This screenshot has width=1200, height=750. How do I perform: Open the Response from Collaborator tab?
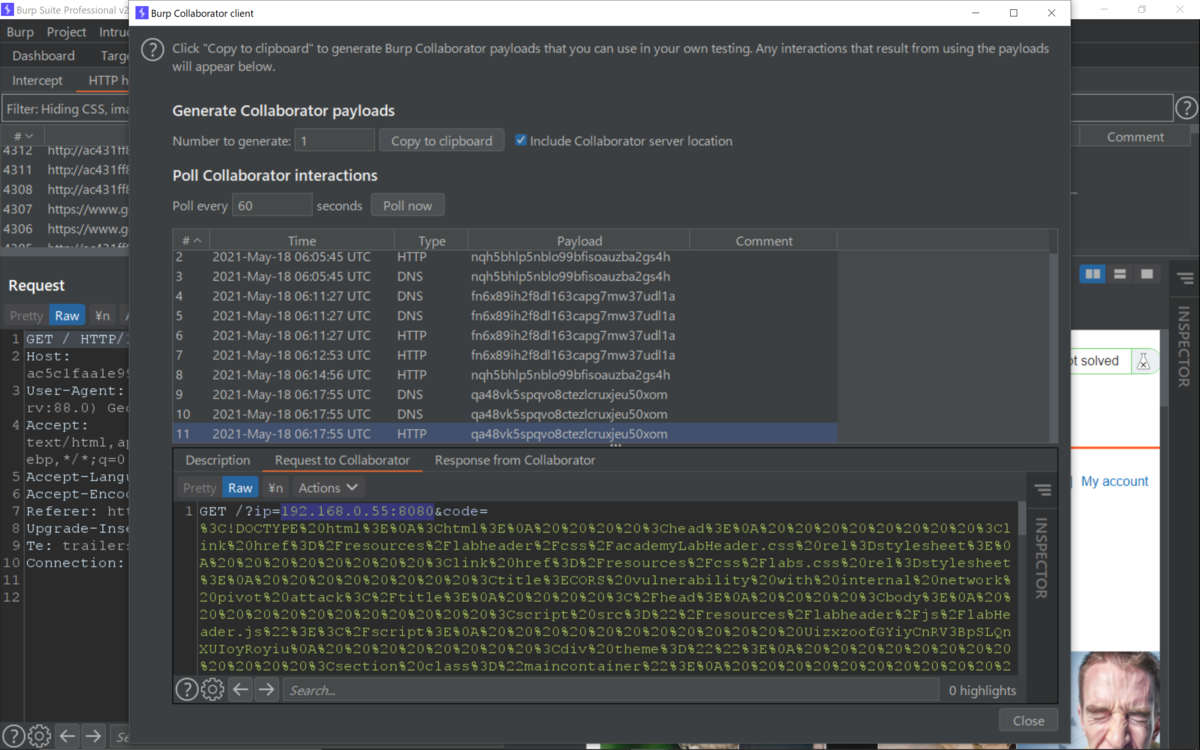(515, 460)
